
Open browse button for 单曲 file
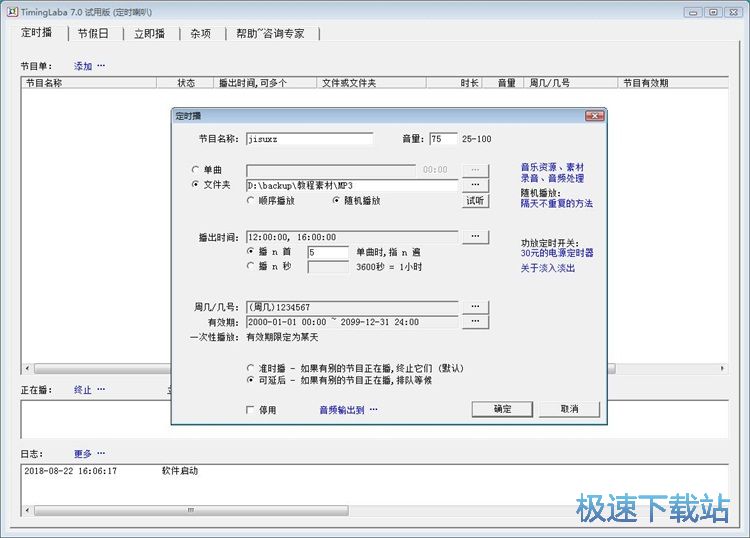[475, 170]
